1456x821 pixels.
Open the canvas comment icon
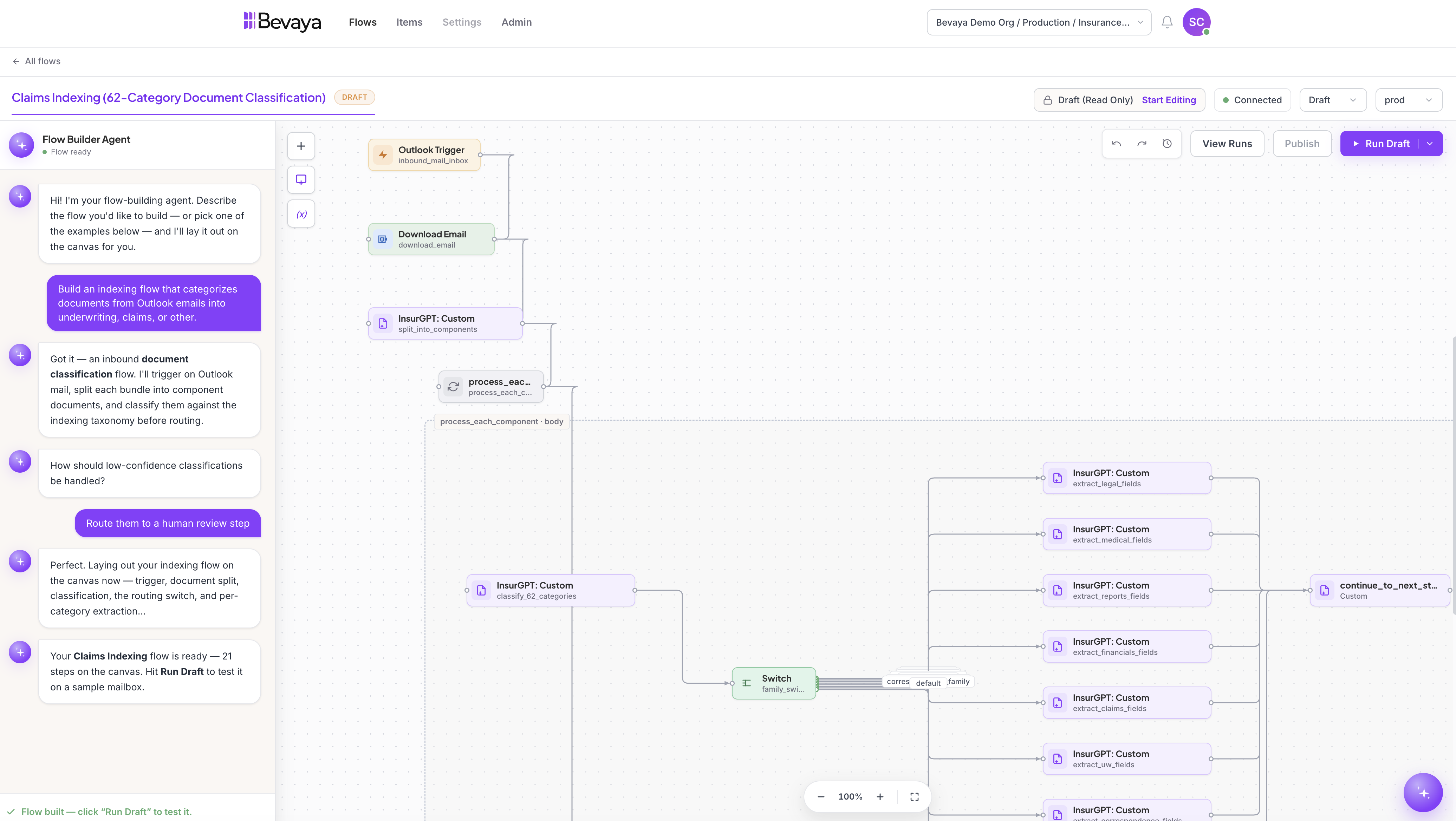[x=301, y=180]
